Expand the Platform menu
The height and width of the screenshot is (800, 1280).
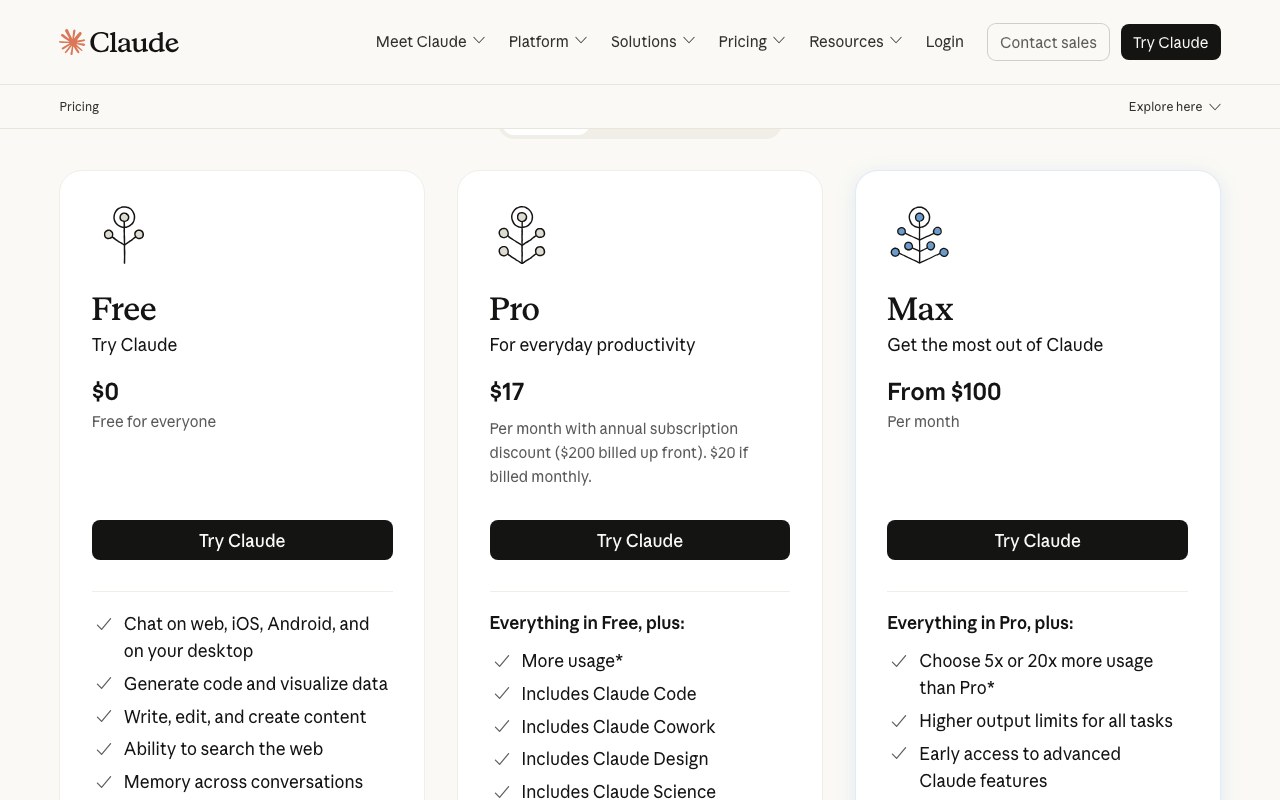tap(548, 41)
